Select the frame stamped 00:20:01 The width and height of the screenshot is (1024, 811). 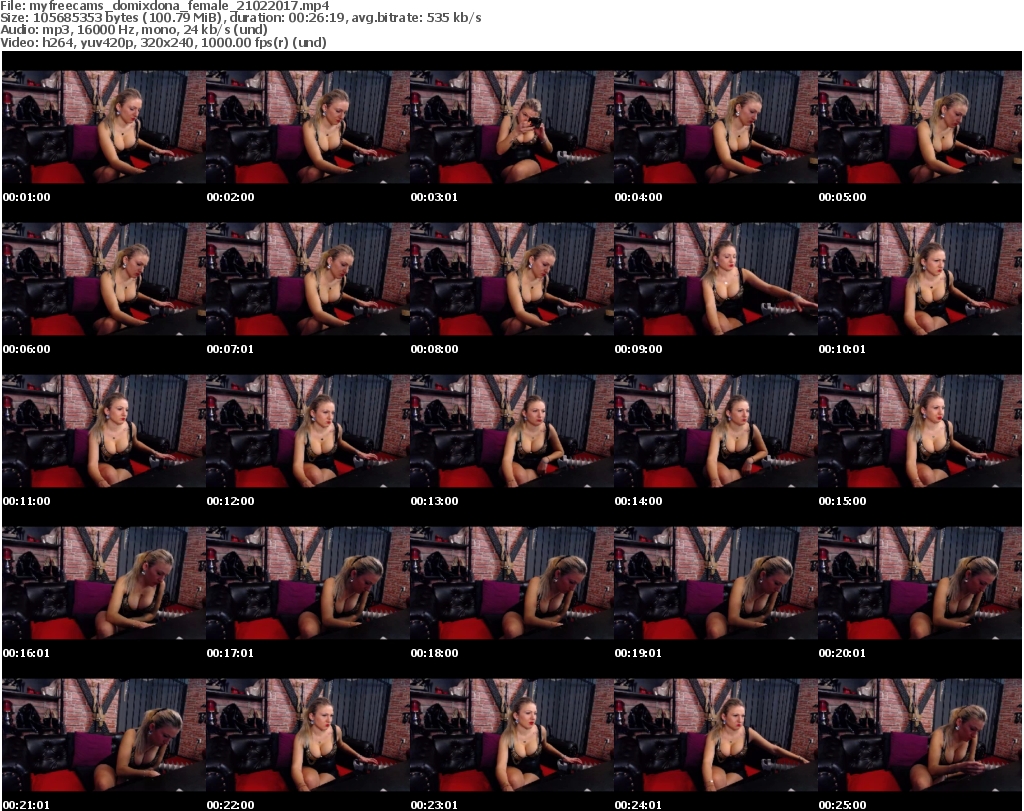(x=920, y=584)
